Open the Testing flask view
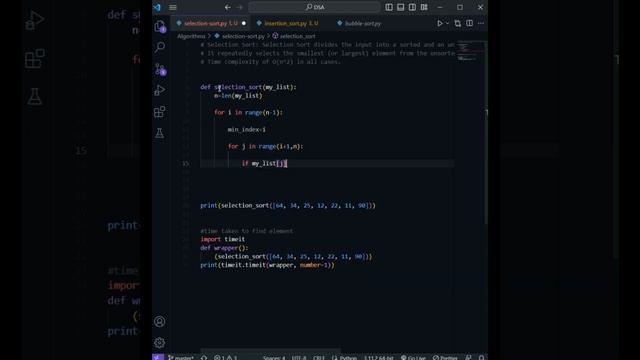 [160, 133]
